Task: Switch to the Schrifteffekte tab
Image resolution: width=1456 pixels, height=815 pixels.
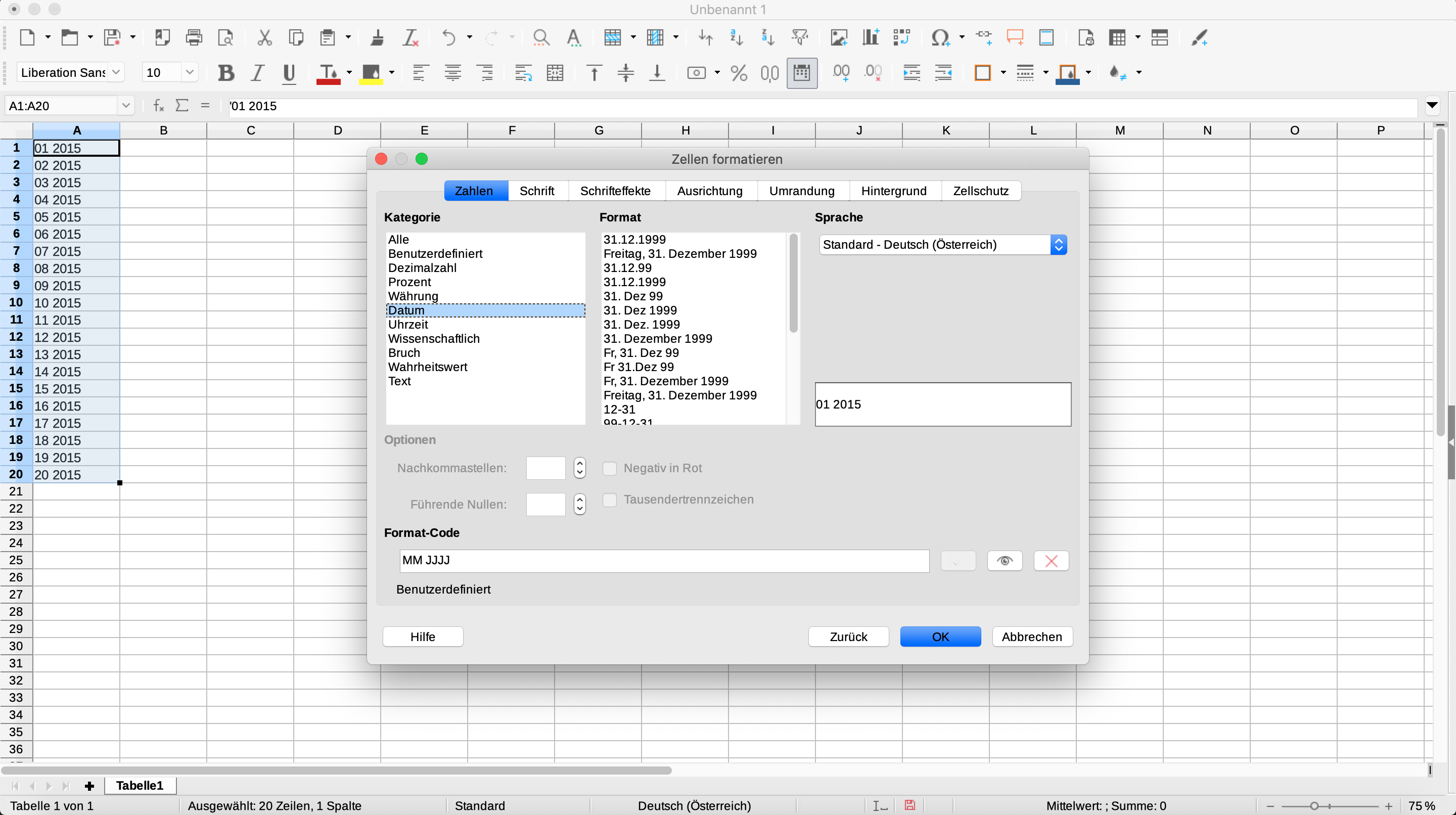Action: (615, 191)
